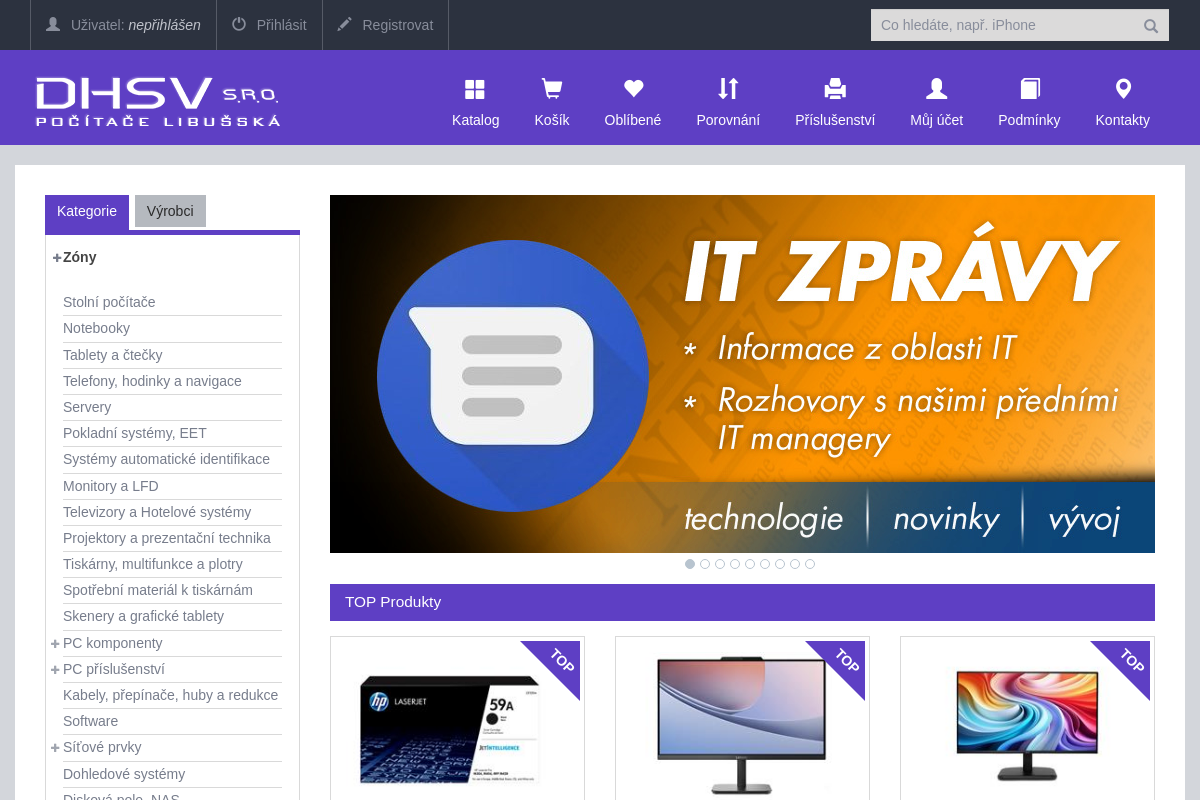Click the search magnifier icon

click(1151, 26)
